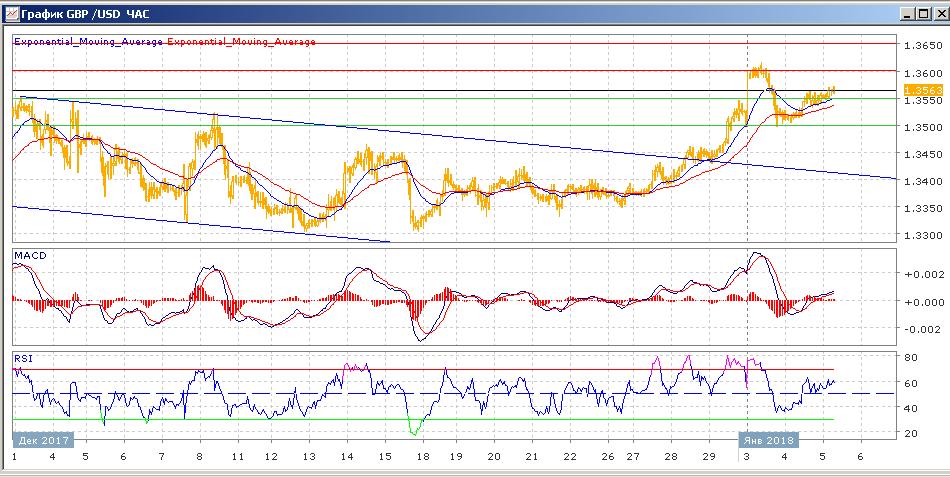Image resolution: width=950 pixels, height=477 pixels.
Task: Click date label 29 on time axis
Action: point(709,457)
